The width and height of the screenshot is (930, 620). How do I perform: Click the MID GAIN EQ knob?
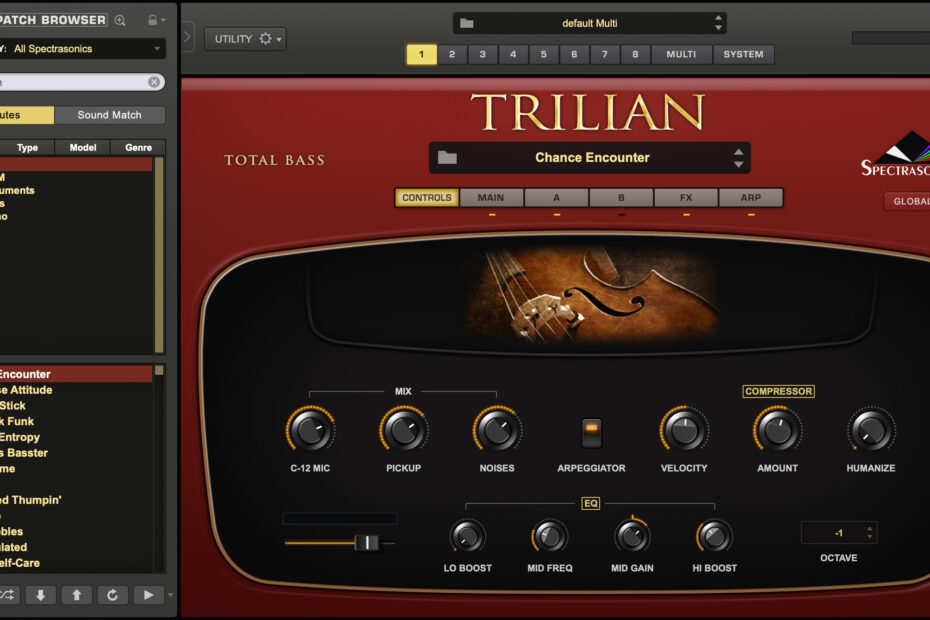click(632, 536)
